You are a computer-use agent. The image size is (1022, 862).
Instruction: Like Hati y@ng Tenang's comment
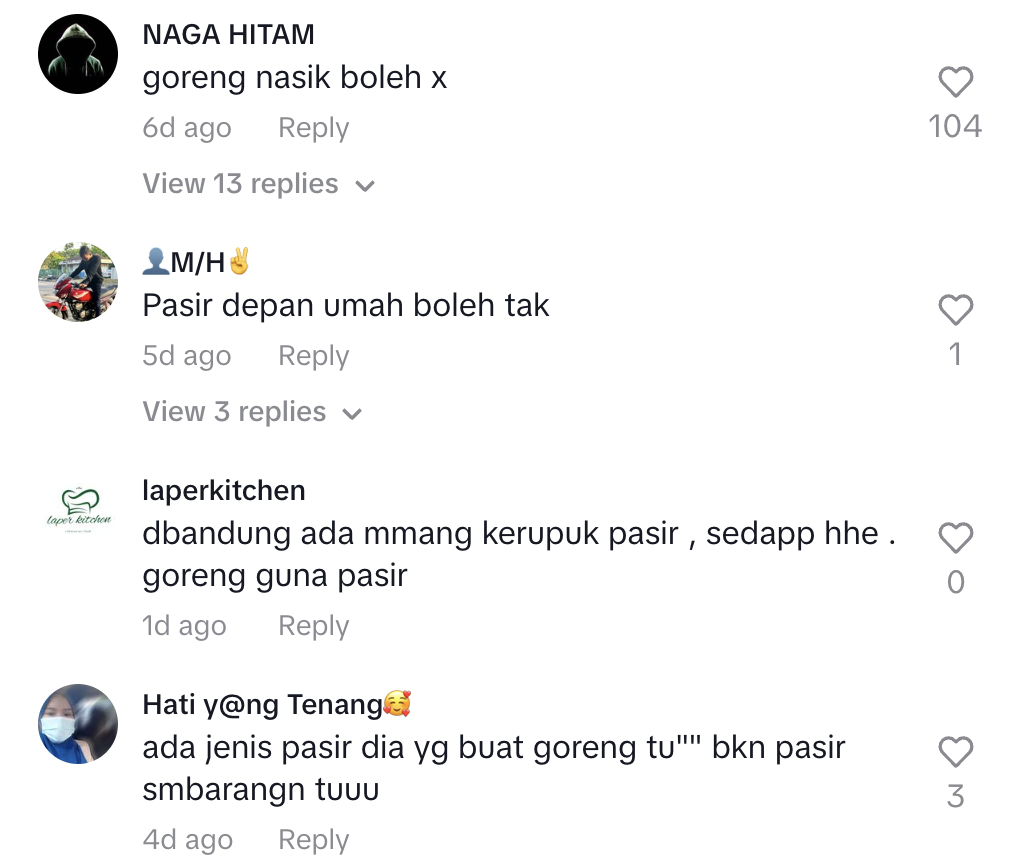pyautogui.click(x=956, y=752)
